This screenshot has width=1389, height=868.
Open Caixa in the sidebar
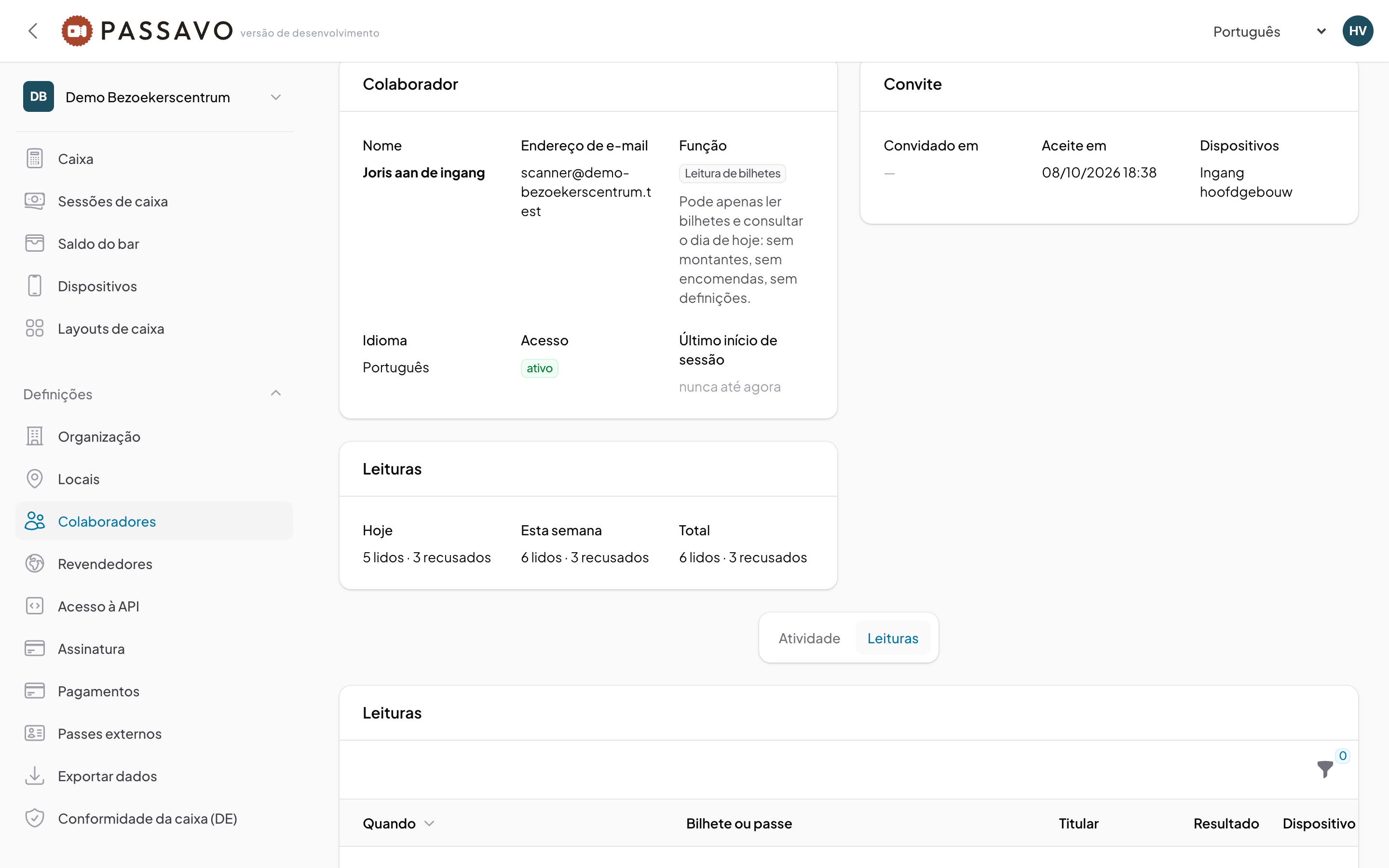click(x=154, y=159)
